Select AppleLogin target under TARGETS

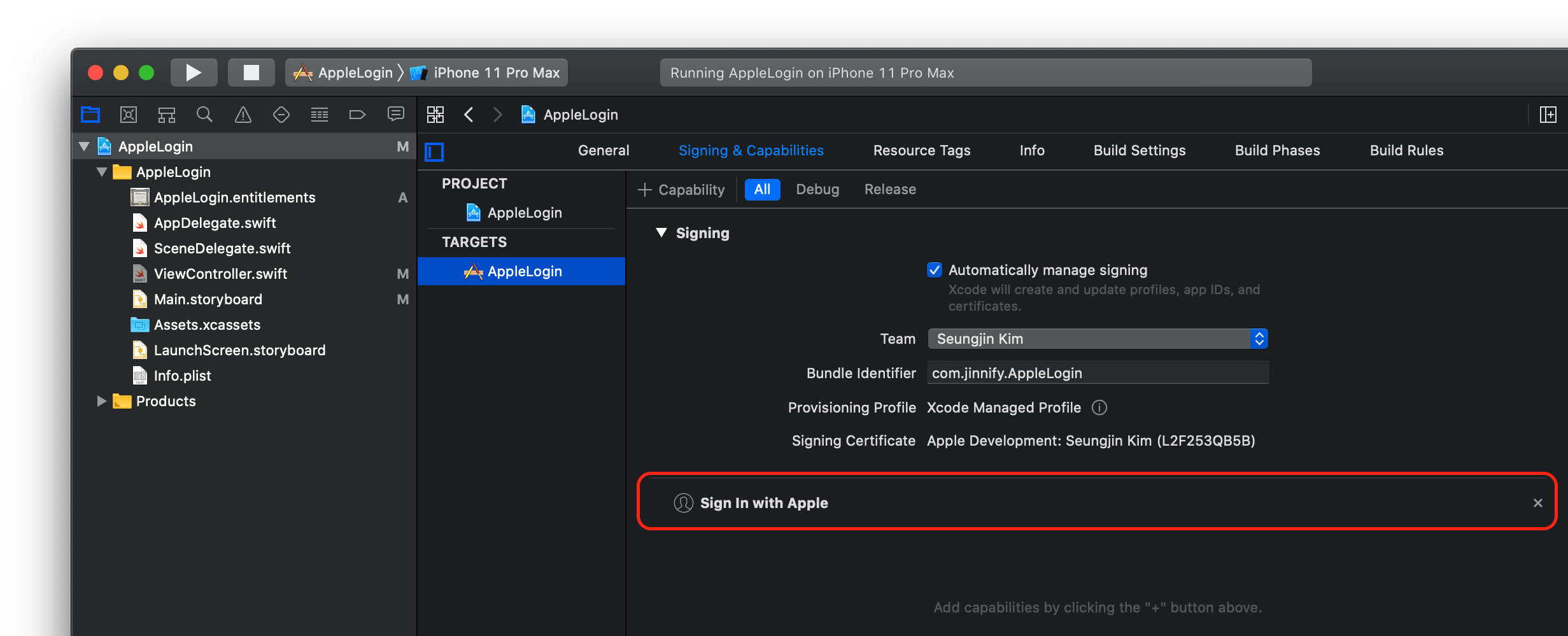point(521,271)
